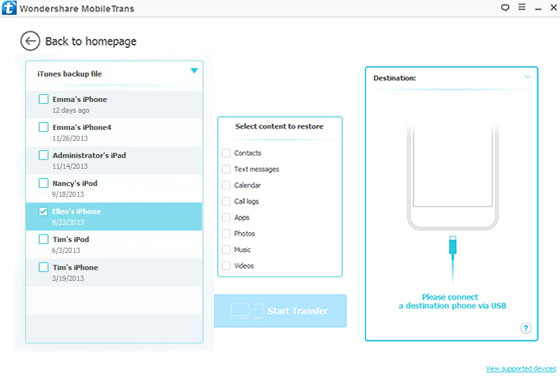The width and height of the screenshot is (560, 376).
Task: Enable the Call logs checkbox
Action: pos(226,201)
